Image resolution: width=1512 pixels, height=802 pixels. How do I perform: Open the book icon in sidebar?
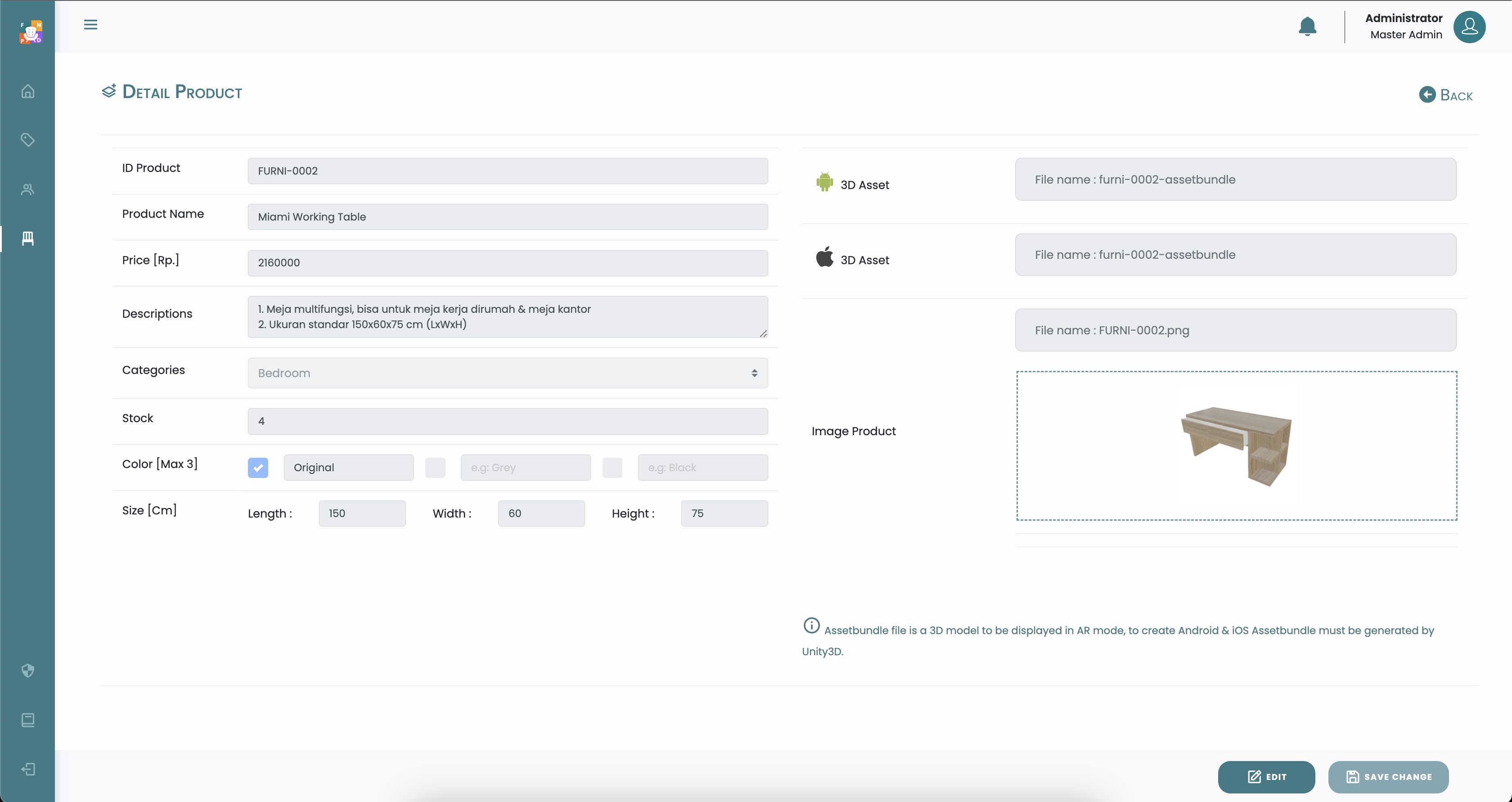coord(27,720)
